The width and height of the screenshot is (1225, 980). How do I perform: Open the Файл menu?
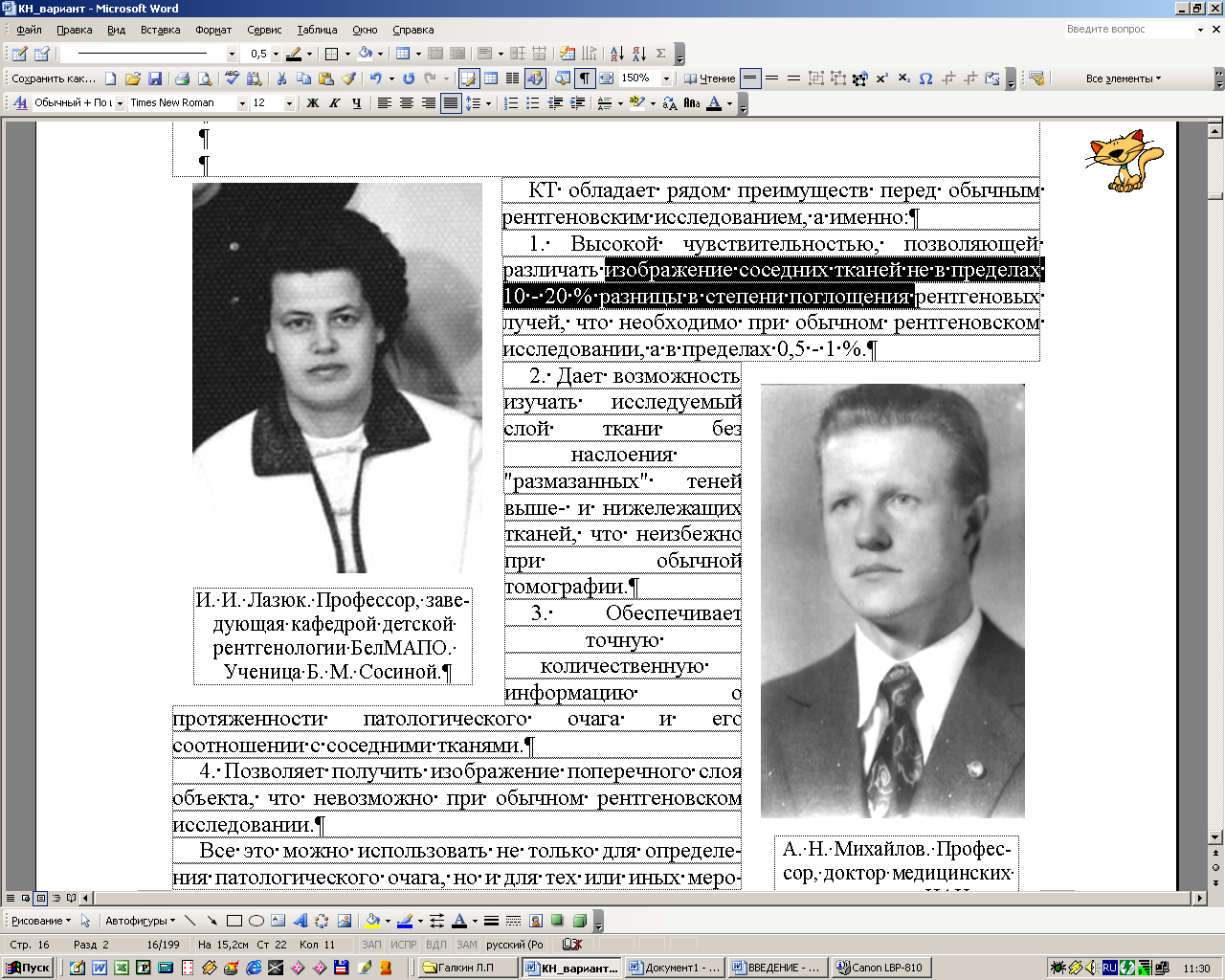pyautogui.click(x=29, y=30)
